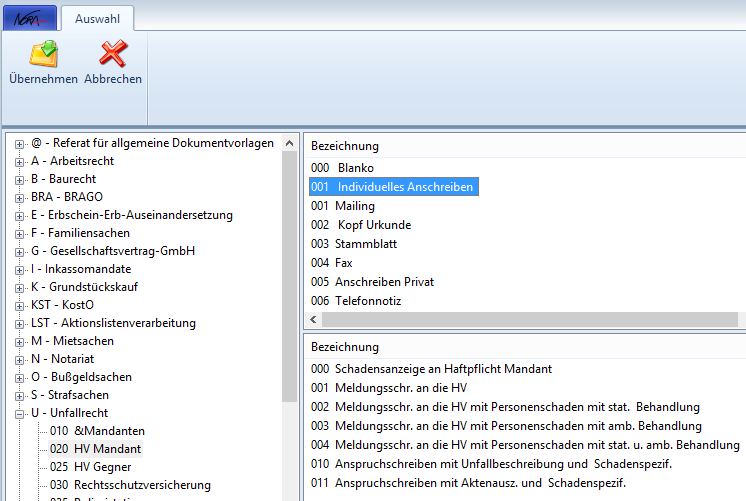Viewport: 746px width, 501px height.
Task: Click the Übernehmen icon button
Action: pos(43,62)
